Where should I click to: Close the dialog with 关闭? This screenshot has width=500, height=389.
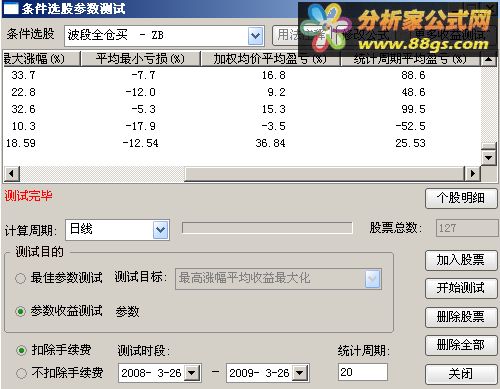461,374
